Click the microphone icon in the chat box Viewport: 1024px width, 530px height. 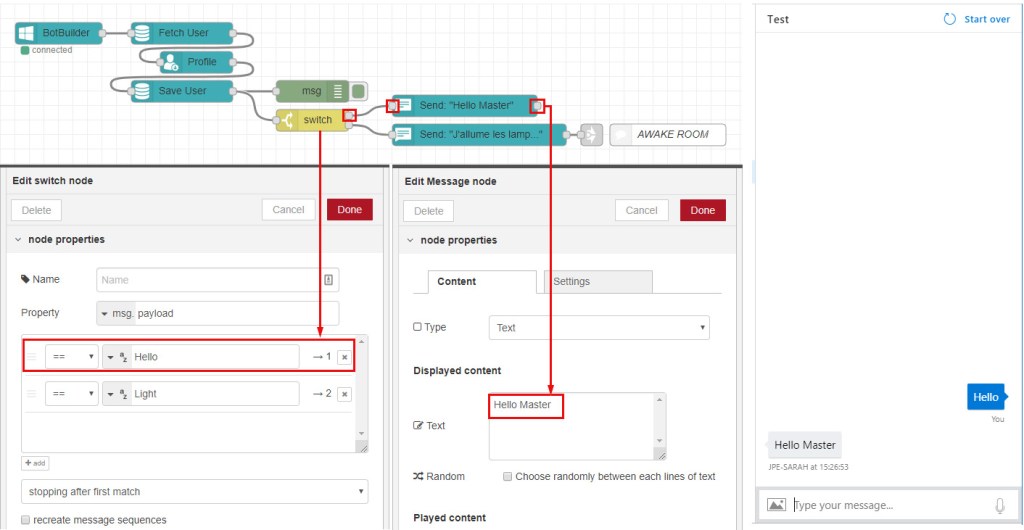(999, 506)
